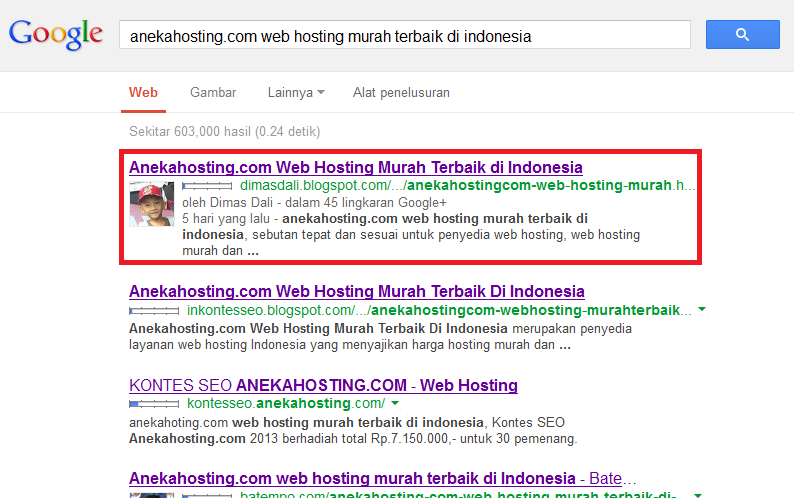Expand the arrow beside inkontesseo.blogspot.com URL
This screenshot has height=498, width=794.
tap(702, 309)
